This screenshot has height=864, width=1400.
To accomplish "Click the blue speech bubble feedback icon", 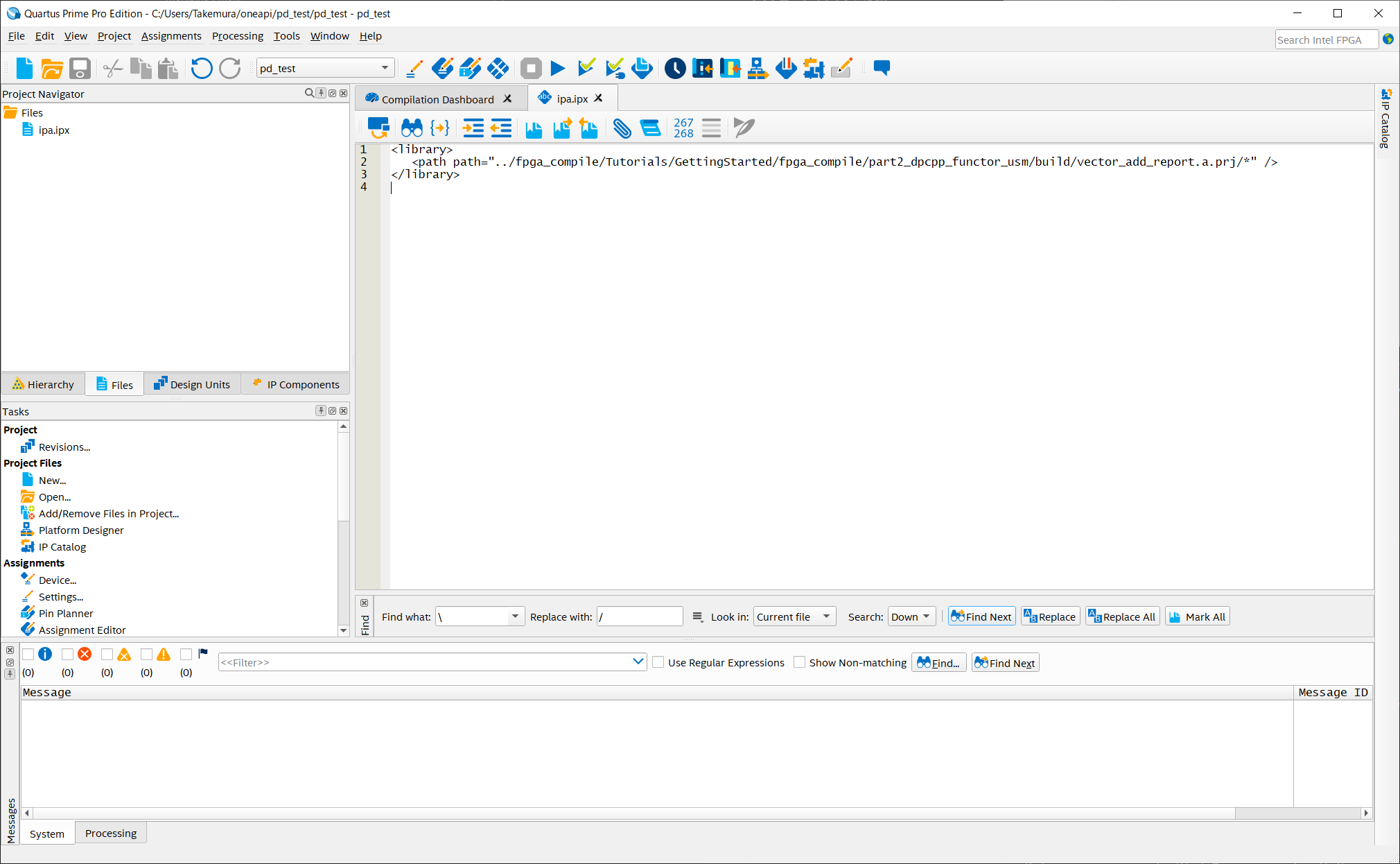I will [x=882, y=68].
